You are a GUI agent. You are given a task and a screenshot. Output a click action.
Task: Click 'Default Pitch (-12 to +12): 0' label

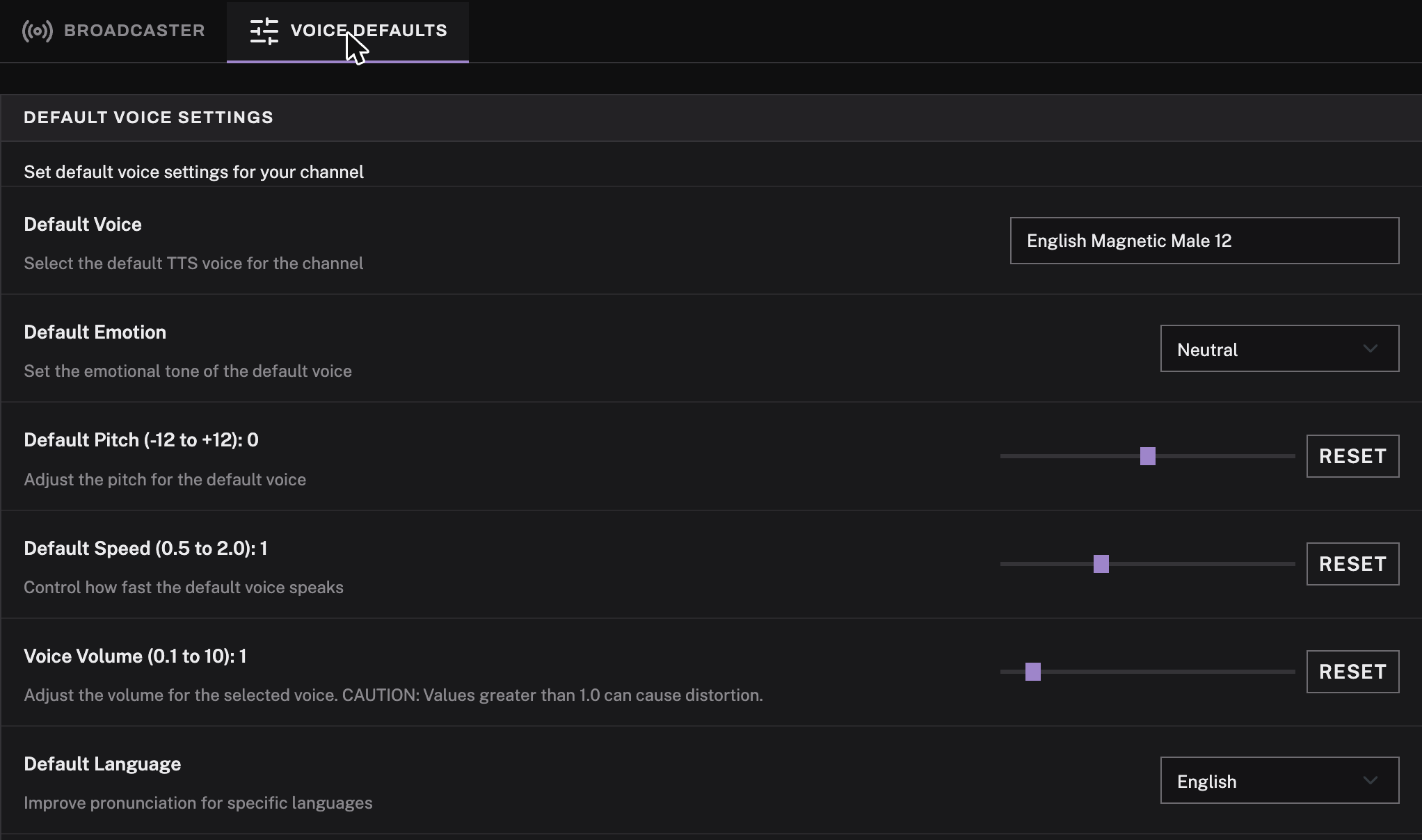141,440
